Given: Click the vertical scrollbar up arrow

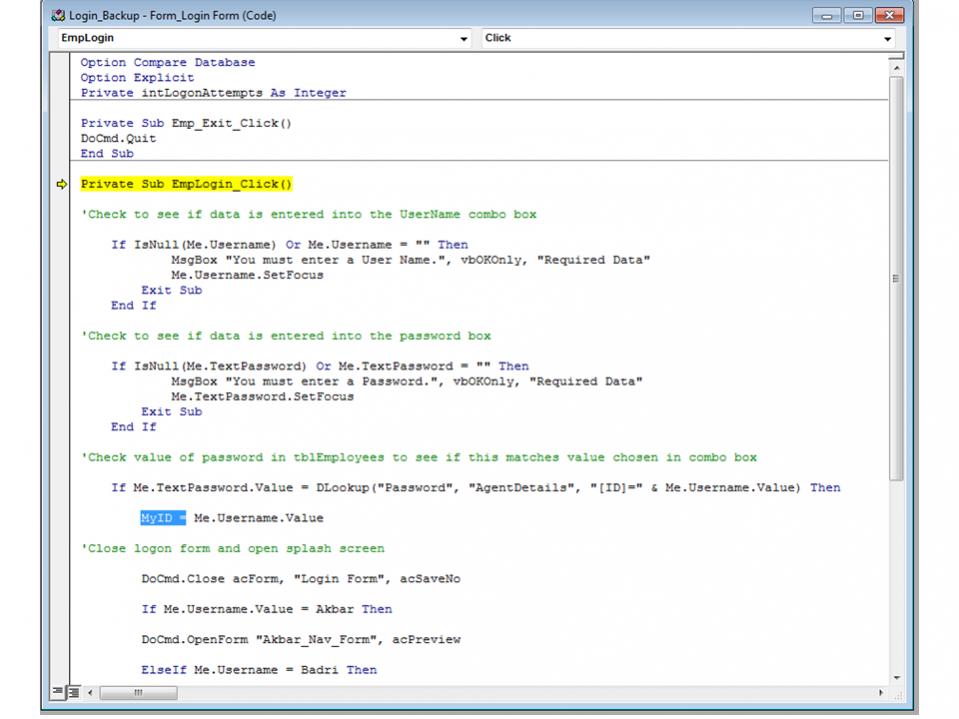Looking at the screenshot, I should [x=897, y=68].
